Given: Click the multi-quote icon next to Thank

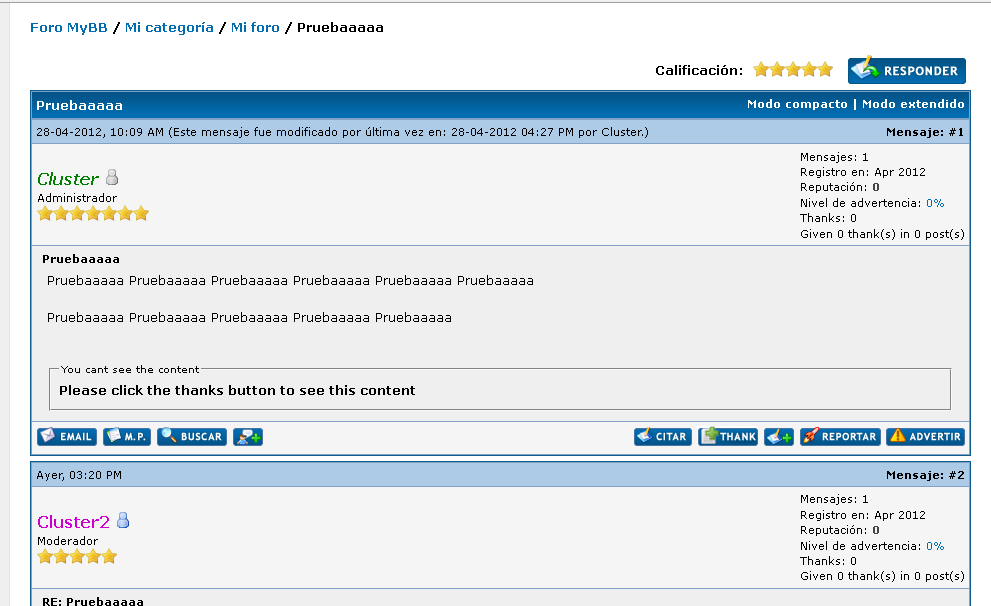Looking at the screenshot, I should 779,437.
